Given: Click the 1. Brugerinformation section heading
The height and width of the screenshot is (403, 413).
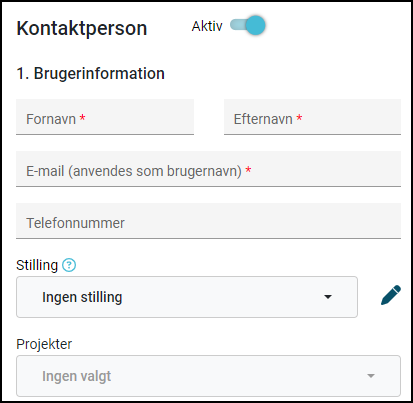Looking at the screenshot, I should (91, 73).
